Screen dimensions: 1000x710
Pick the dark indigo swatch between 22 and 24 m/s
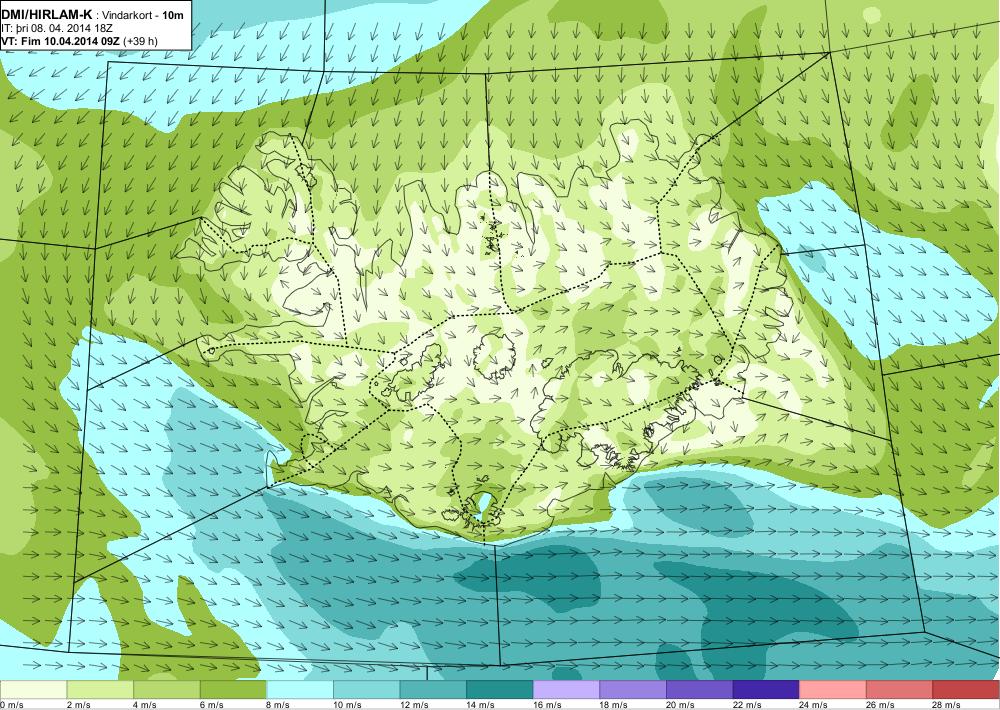pyautogui.click(x=767, y=690)
